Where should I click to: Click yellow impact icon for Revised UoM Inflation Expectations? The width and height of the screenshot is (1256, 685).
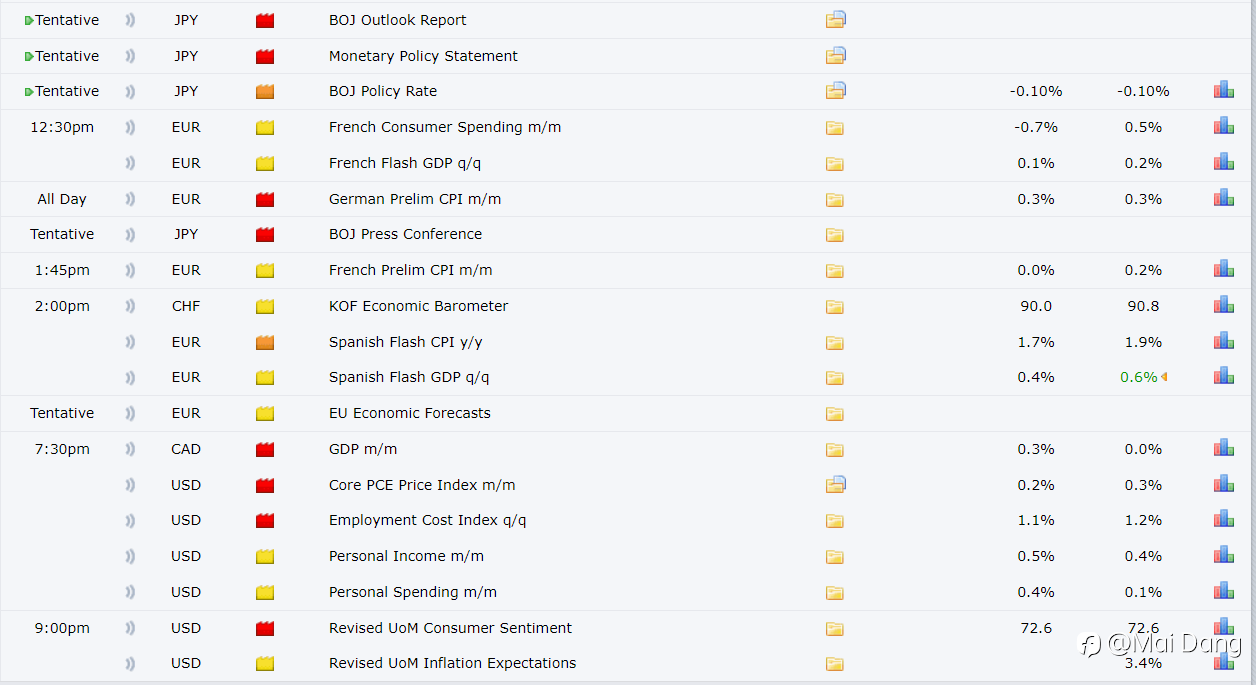pyautogui.click(x=265, y=663)
